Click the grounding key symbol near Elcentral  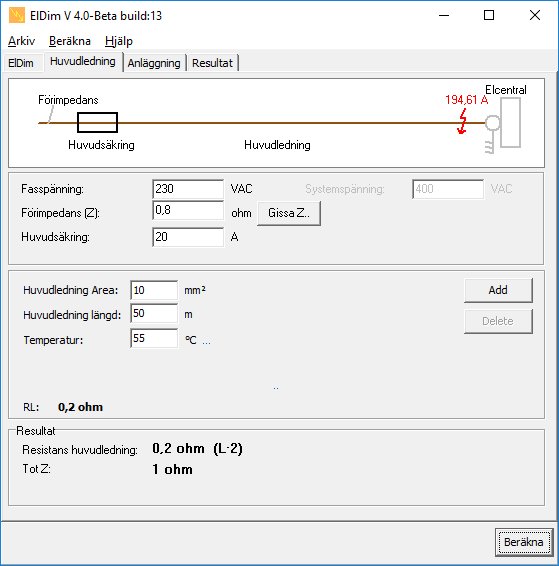(492, 134)
